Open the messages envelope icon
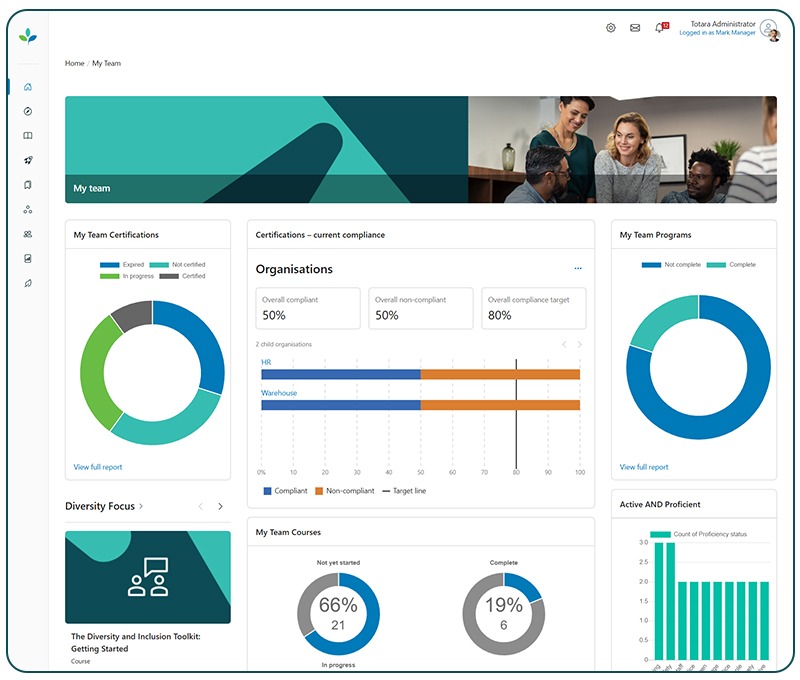The width and height of the screenshot is (800, 680). [635, 28]
